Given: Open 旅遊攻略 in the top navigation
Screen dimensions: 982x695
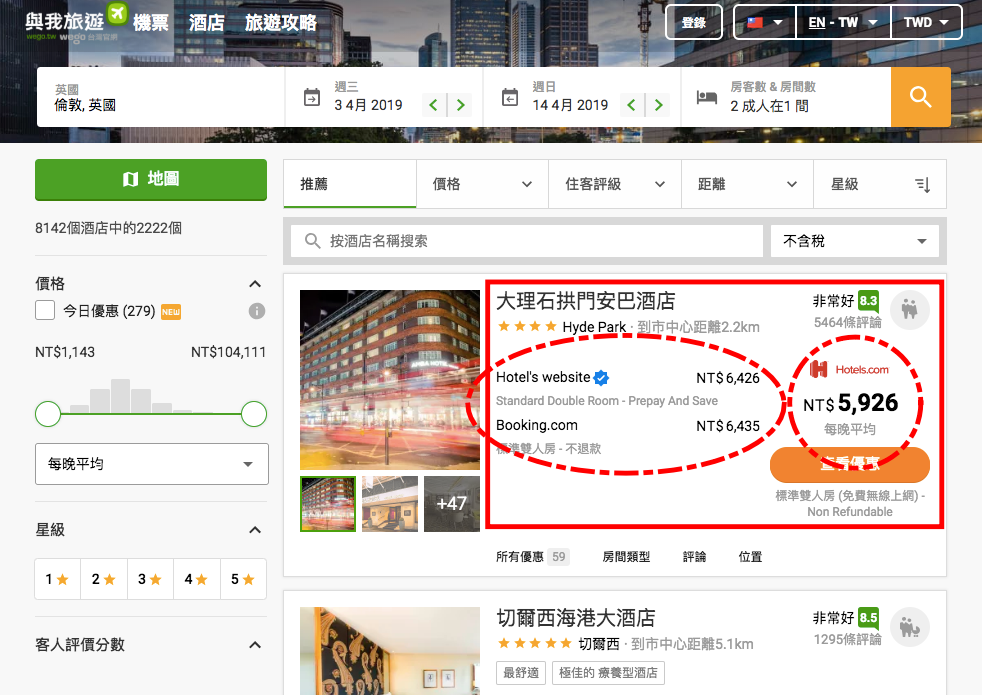Looking at the screenshot, I should (281, 23).
